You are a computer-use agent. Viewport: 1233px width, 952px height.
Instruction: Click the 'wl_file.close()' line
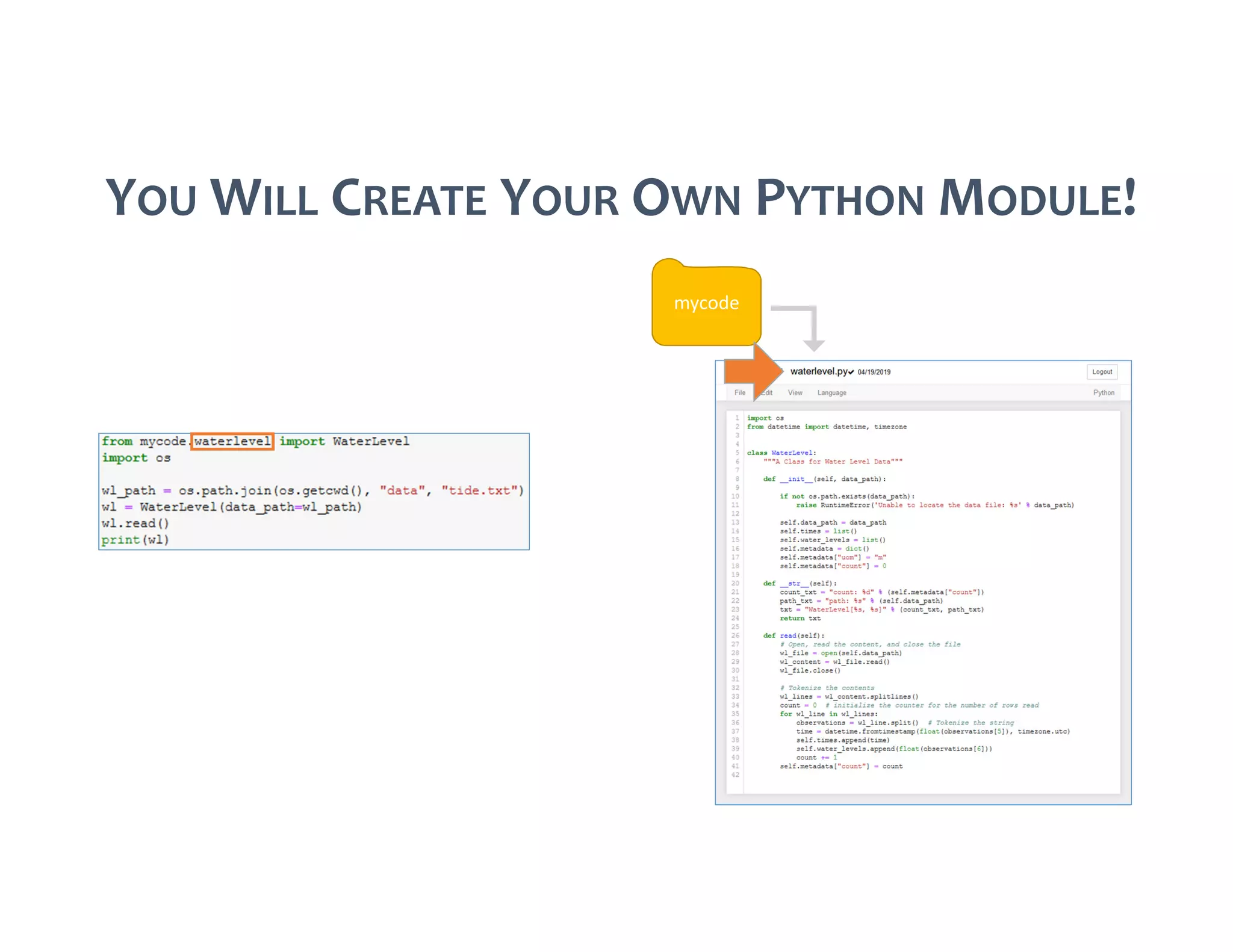point(810,670)
